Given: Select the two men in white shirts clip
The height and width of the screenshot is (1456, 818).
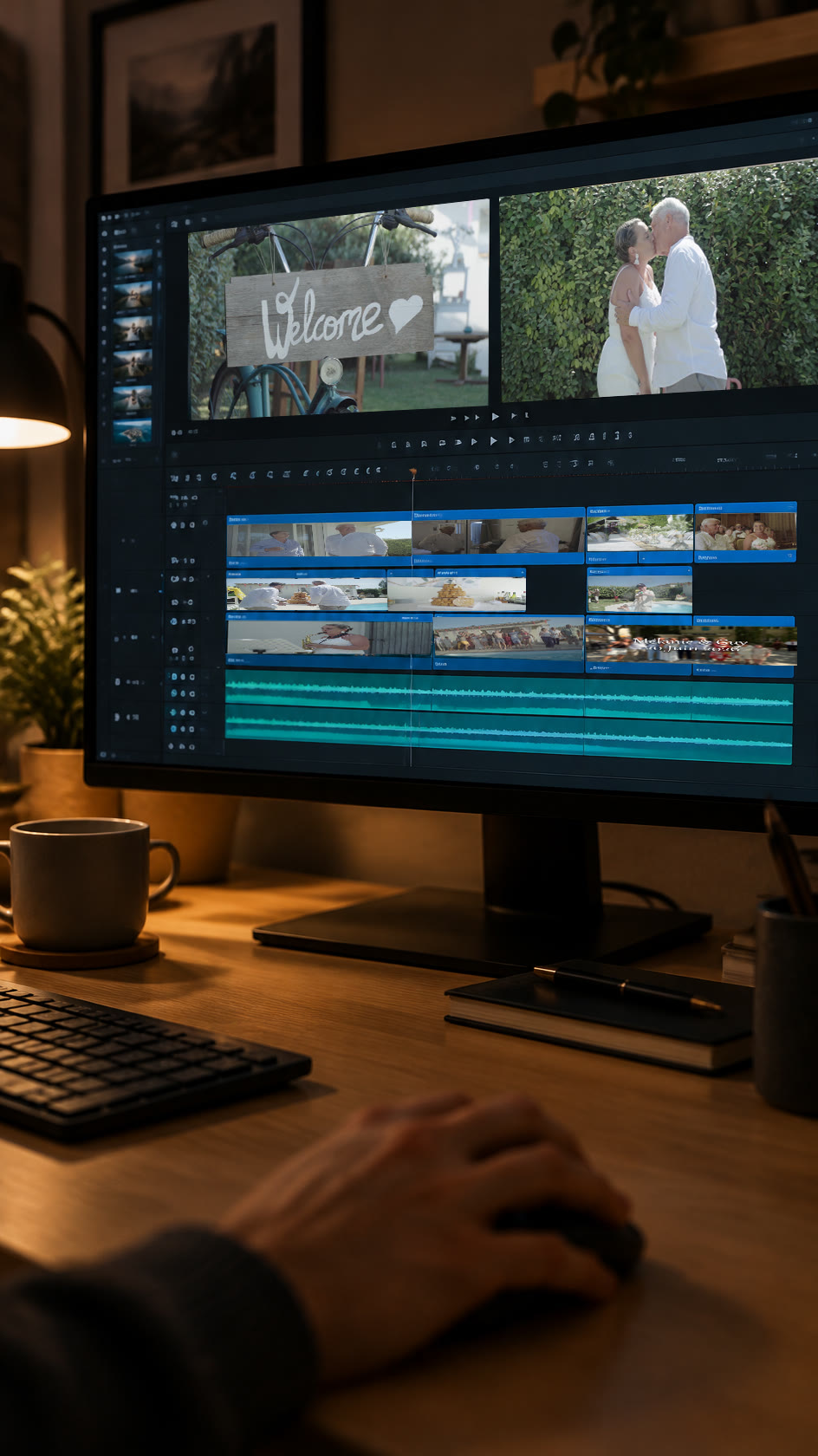Looking at the screenshot, I should pos(319,539).
